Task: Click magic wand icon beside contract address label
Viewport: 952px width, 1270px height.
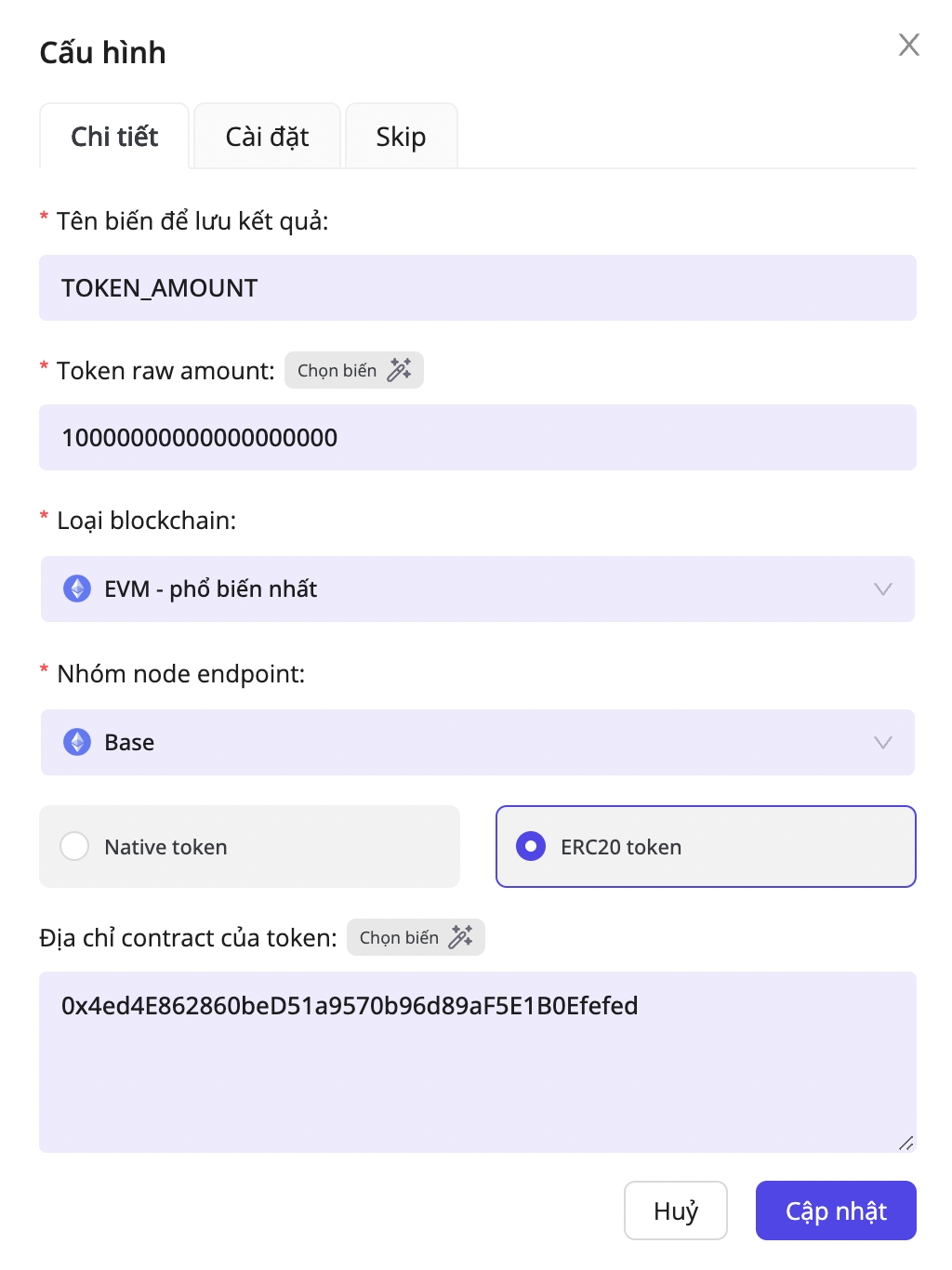Action: 461,937
